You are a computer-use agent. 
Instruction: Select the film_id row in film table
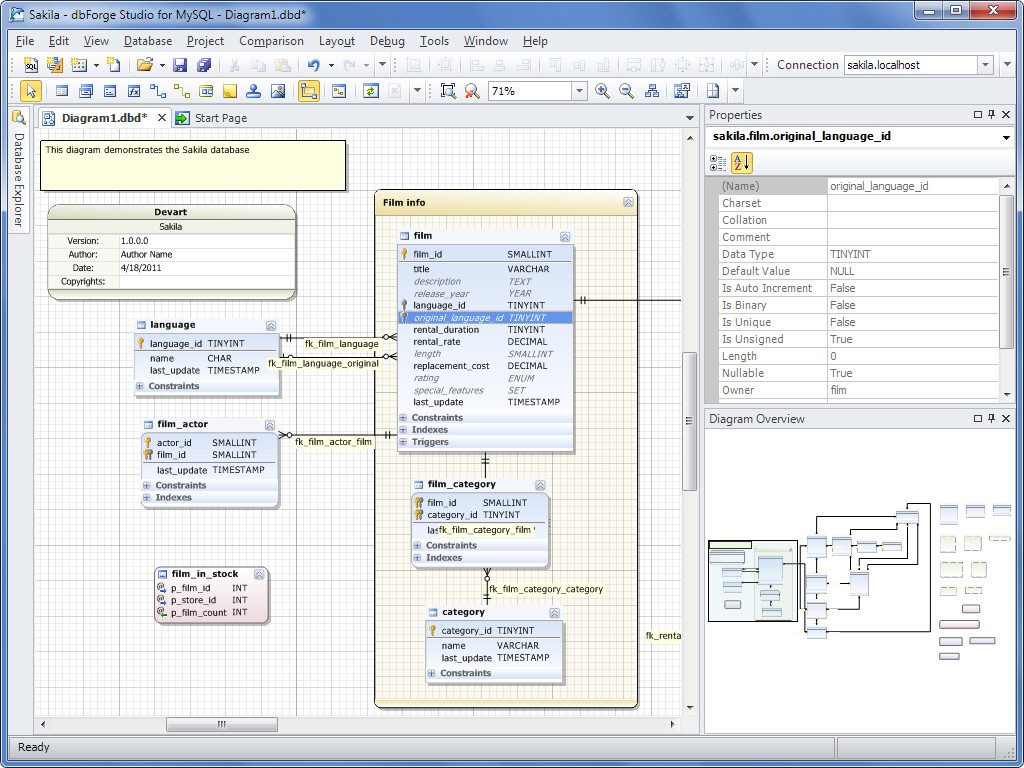coord(485,254)
